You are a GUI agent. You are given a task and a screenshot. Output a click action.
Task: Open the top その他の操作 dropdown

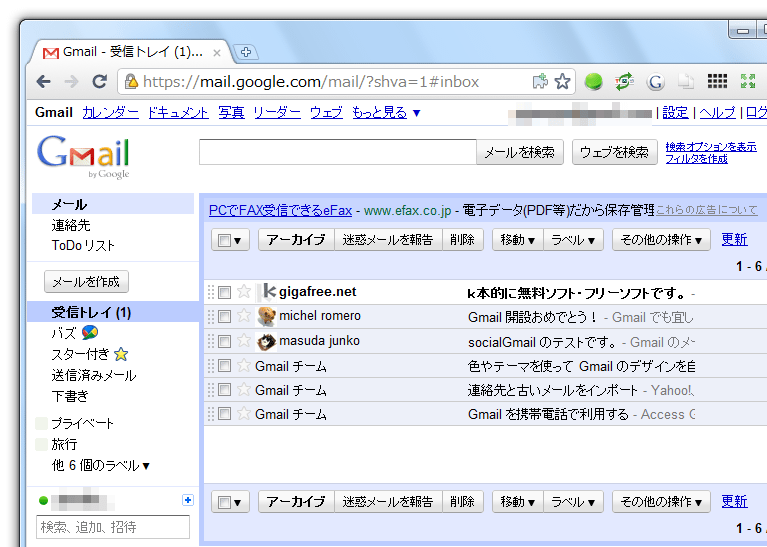pos(661,240)
